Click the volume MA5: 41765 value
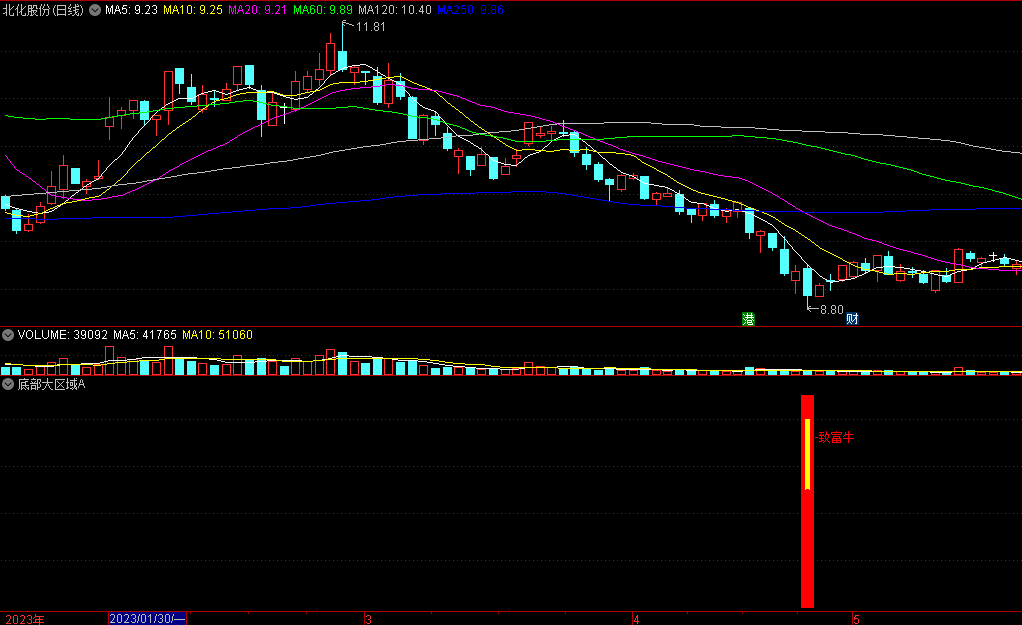Screen dimensions: 1022x625 (x=145, y=335)
